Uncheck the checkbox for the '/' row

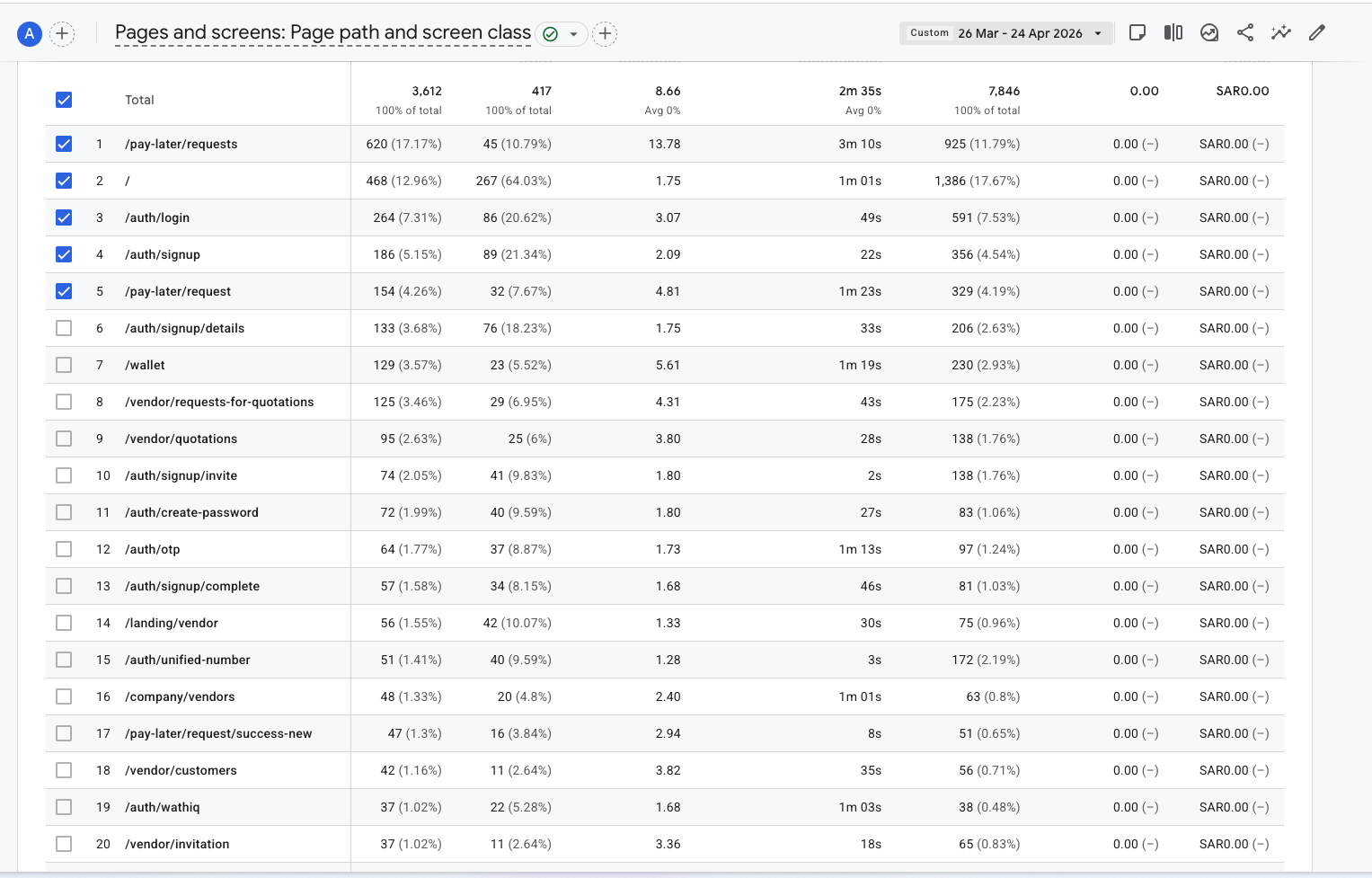(64, 181)
